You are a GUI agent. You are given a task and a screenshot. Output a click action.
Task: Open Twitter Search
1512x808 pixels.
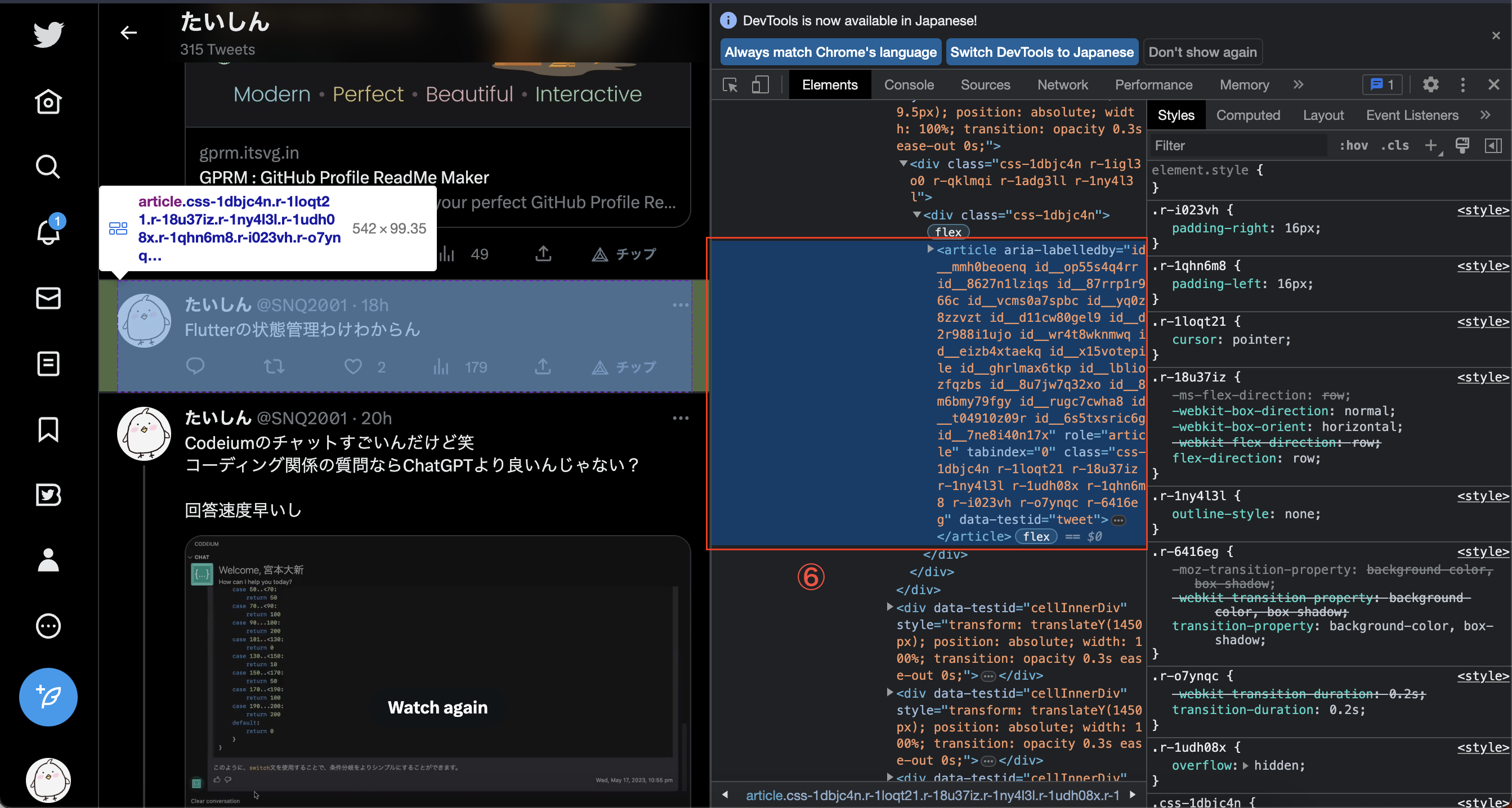[48, 167]
